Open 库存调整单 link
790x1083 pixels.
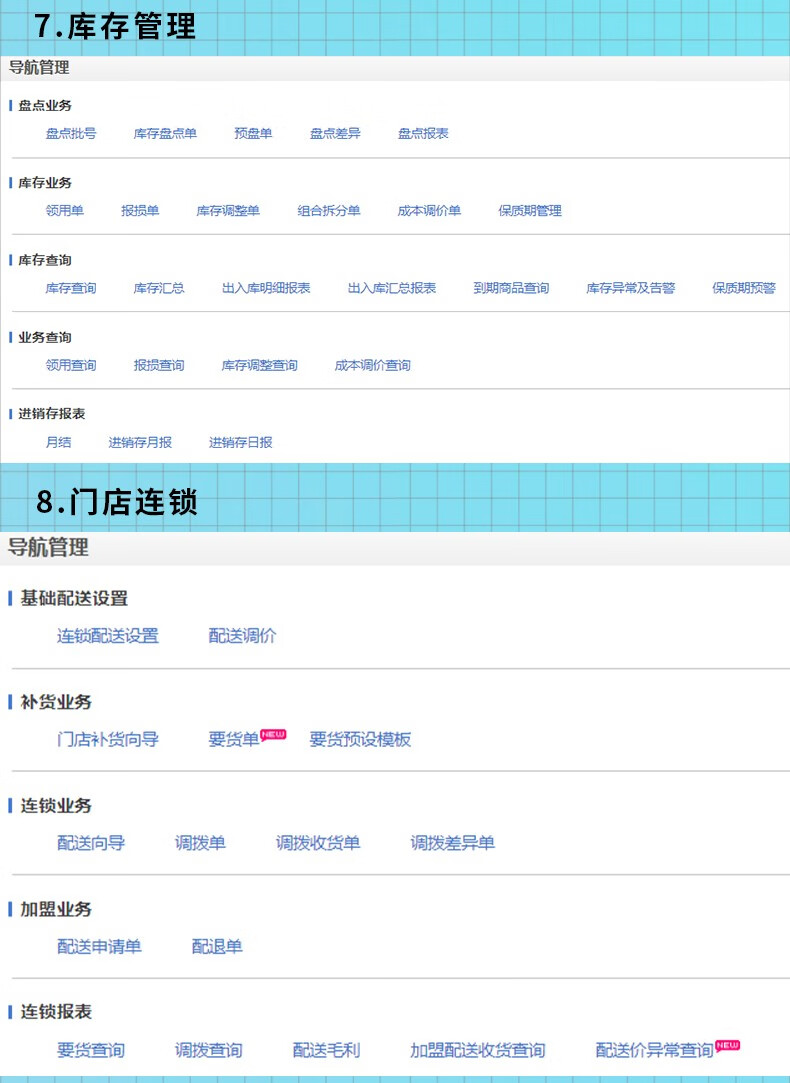tap(228, 211)
